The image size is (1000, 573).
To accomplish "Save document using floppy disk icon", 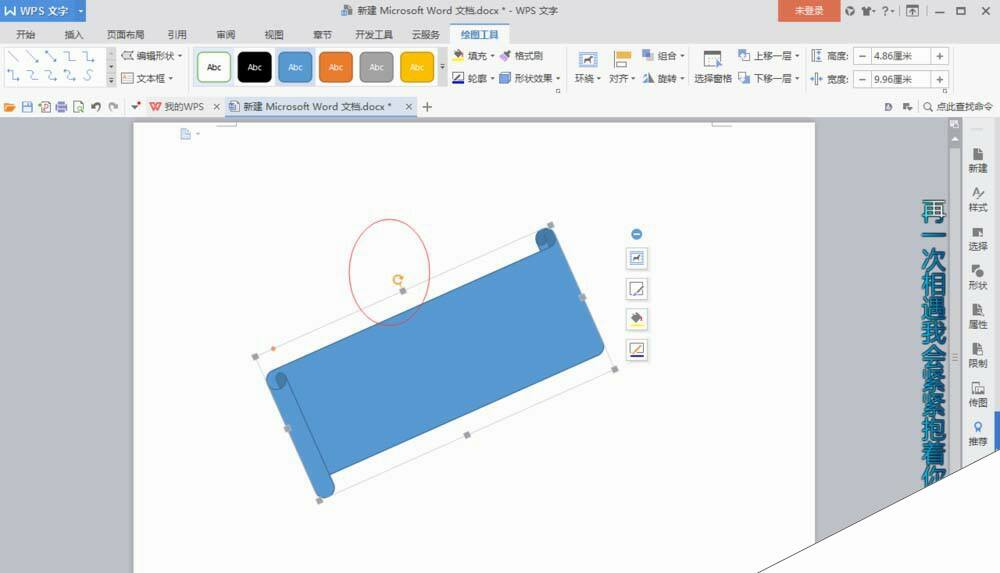I will [x=27, y=107].
